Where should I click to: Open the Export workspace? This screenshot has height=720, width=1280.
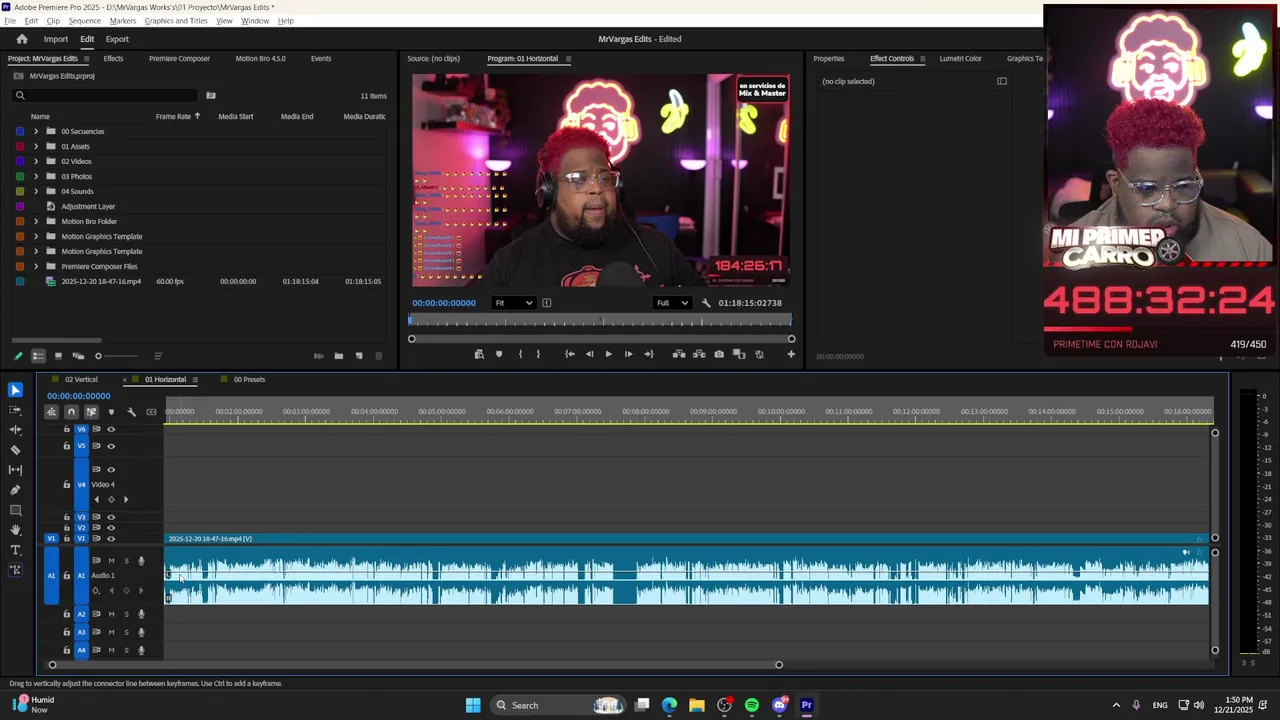click(x=117, y=39)
